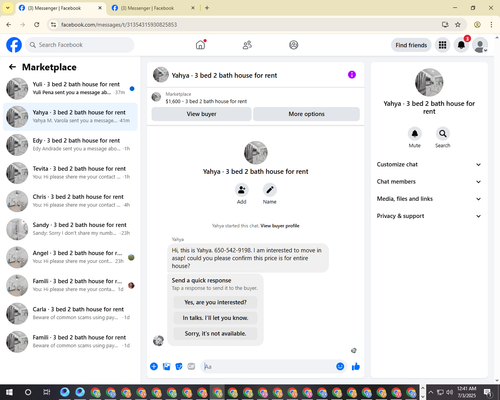Open Sandy's house for rent conversation
The height and width of the screenshot is (400, 500).
pos(70,229)
